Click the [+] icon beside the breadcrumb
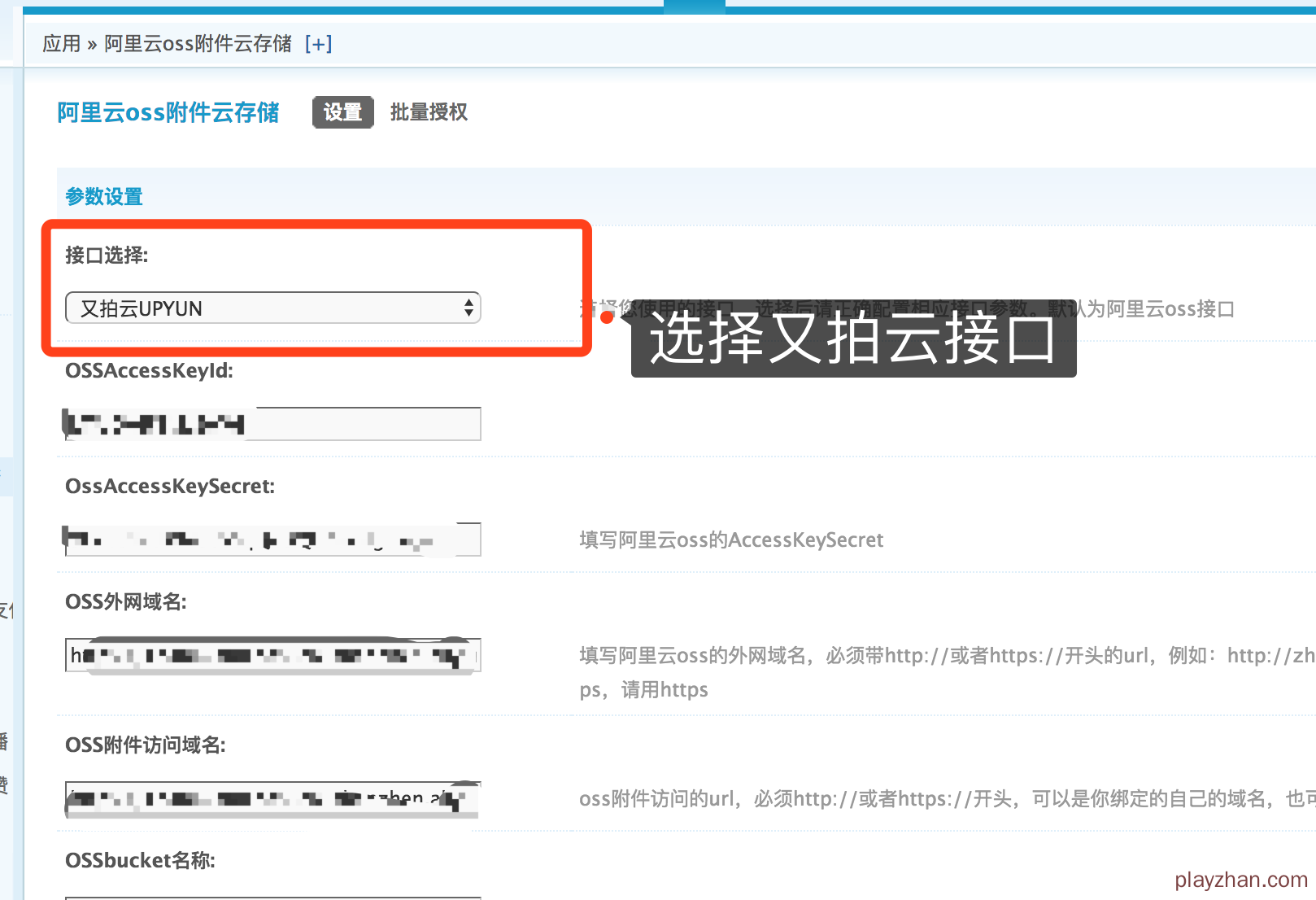1316x900 pixels. [318, 44]
